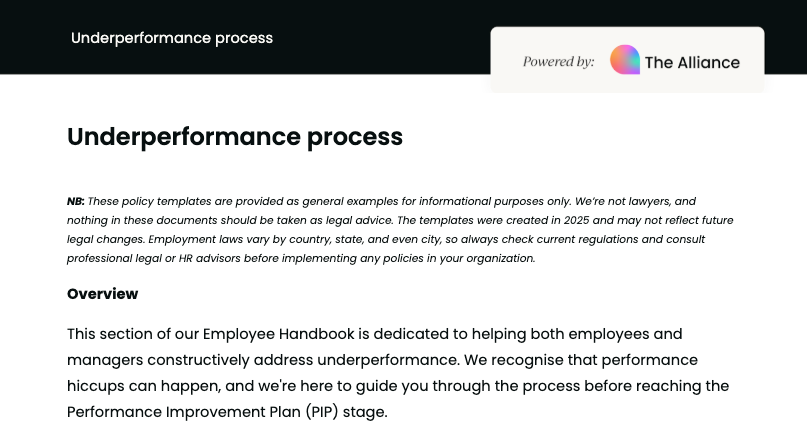Click the "Powered by:" label
This screenshot has height=433, width=807.
[x=558, y=62]
